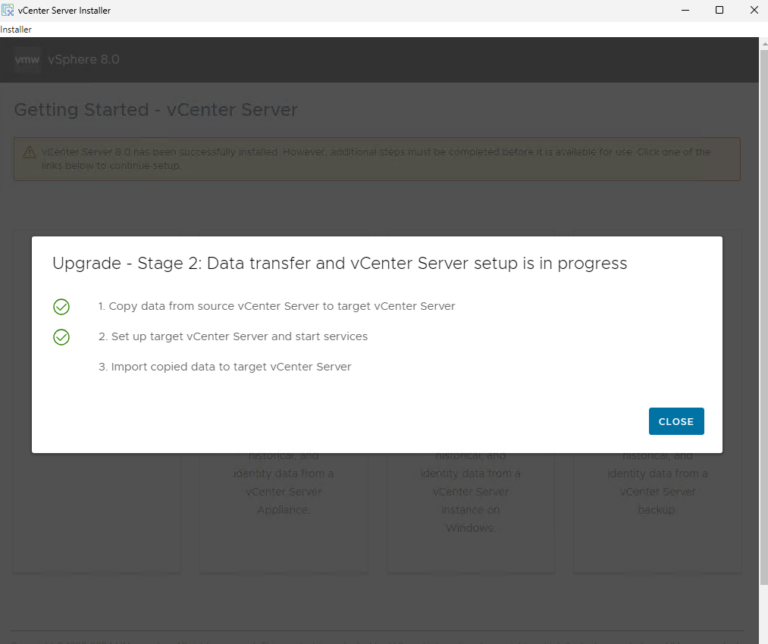Screen dimensions: 768x644
Task: Click the vCenter Server Installer app icon
Action: pyautogui.click(x=7, y=10)
